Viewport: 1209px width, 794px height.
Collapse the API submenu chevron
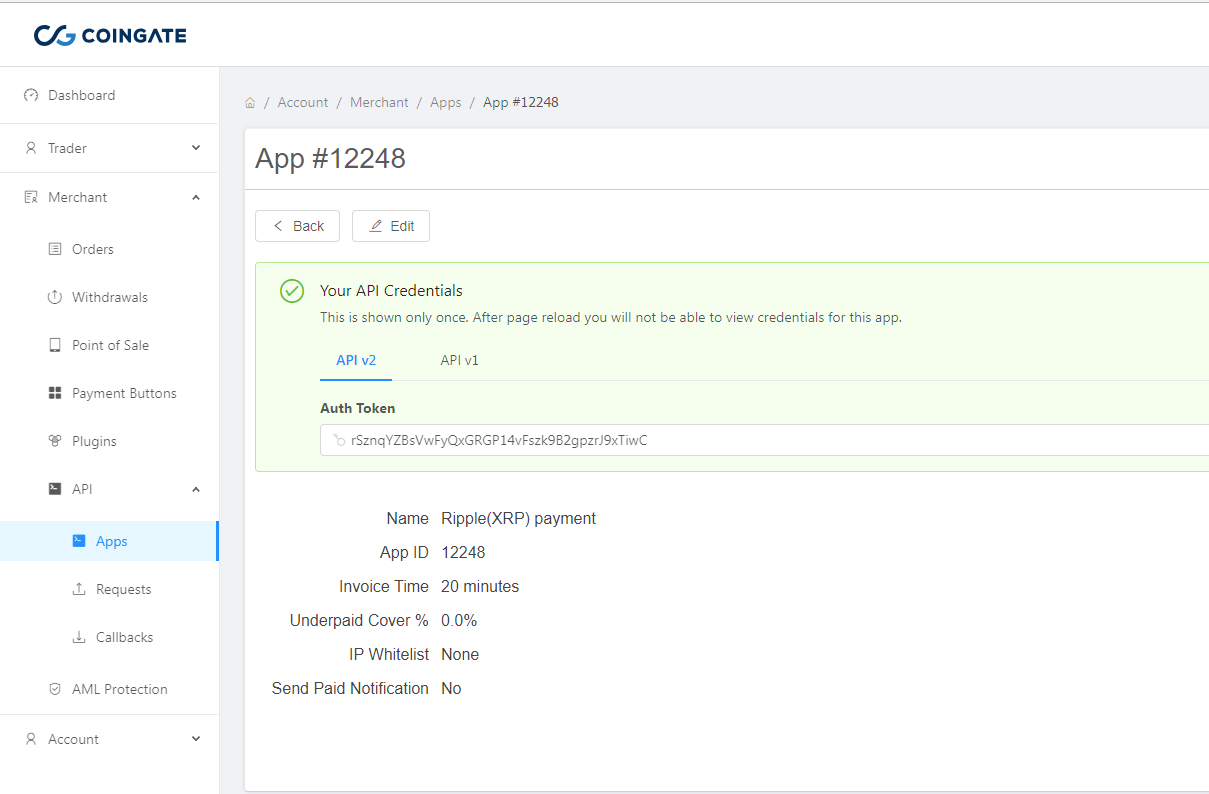point(196,489)
